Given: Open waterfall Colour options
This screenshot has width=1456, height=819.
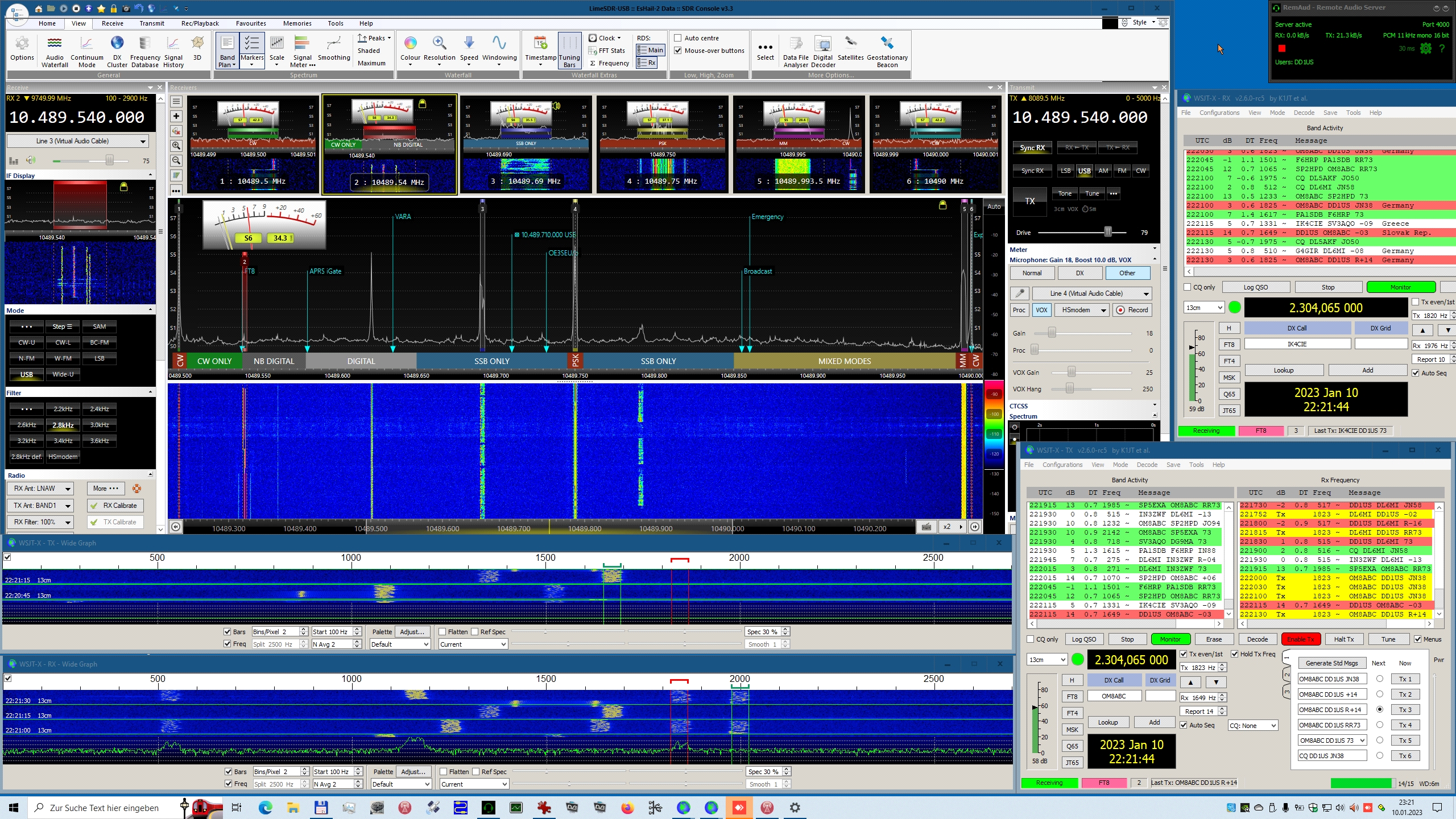Looking at the screenshot, I should click(x=410, y=51).
